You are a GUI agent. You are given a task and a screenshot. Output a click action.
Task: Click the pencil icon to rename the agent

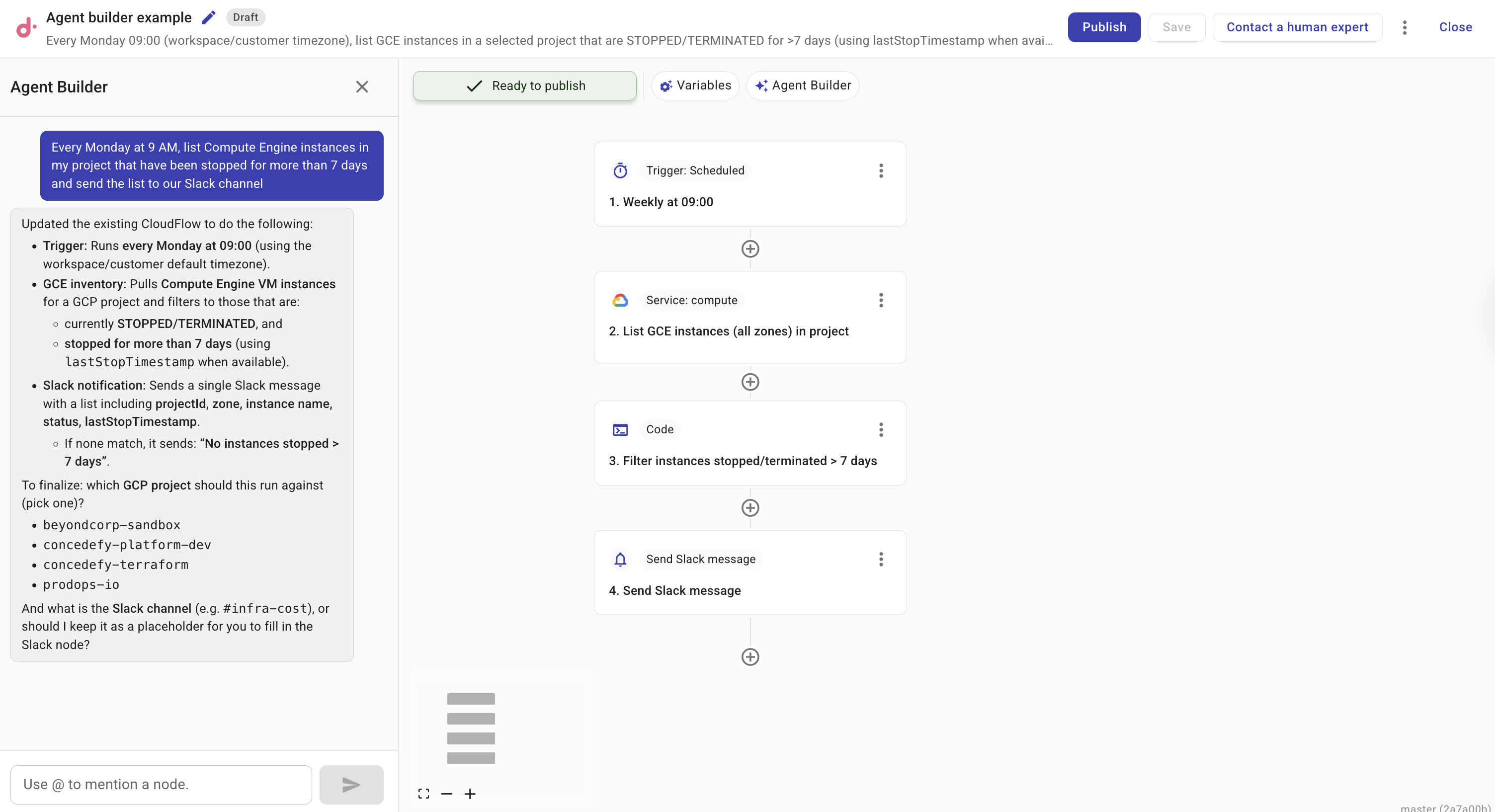(208, 17)
